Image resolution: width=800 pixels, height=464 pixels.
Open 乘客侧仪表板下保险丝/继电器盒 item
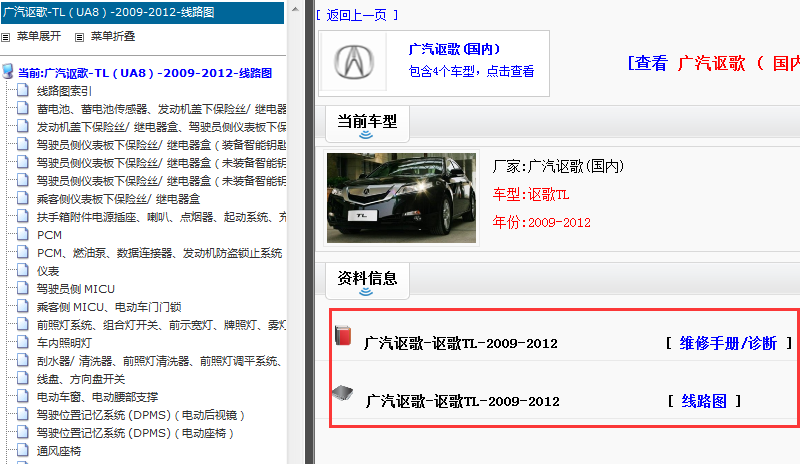(118, 199)
